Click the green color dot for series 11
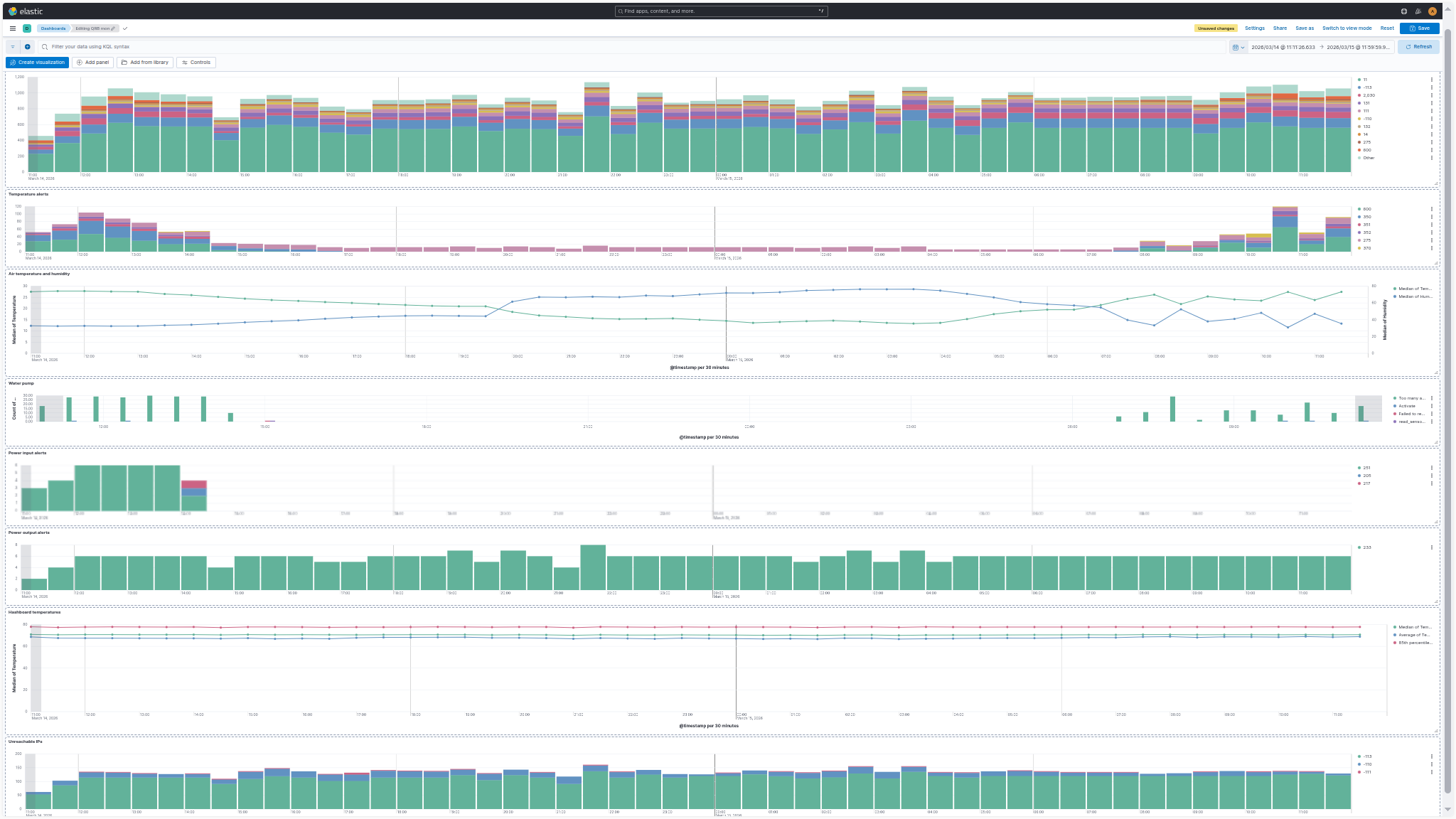Viewport: 1456px width, 819px height. [1359, 80]
